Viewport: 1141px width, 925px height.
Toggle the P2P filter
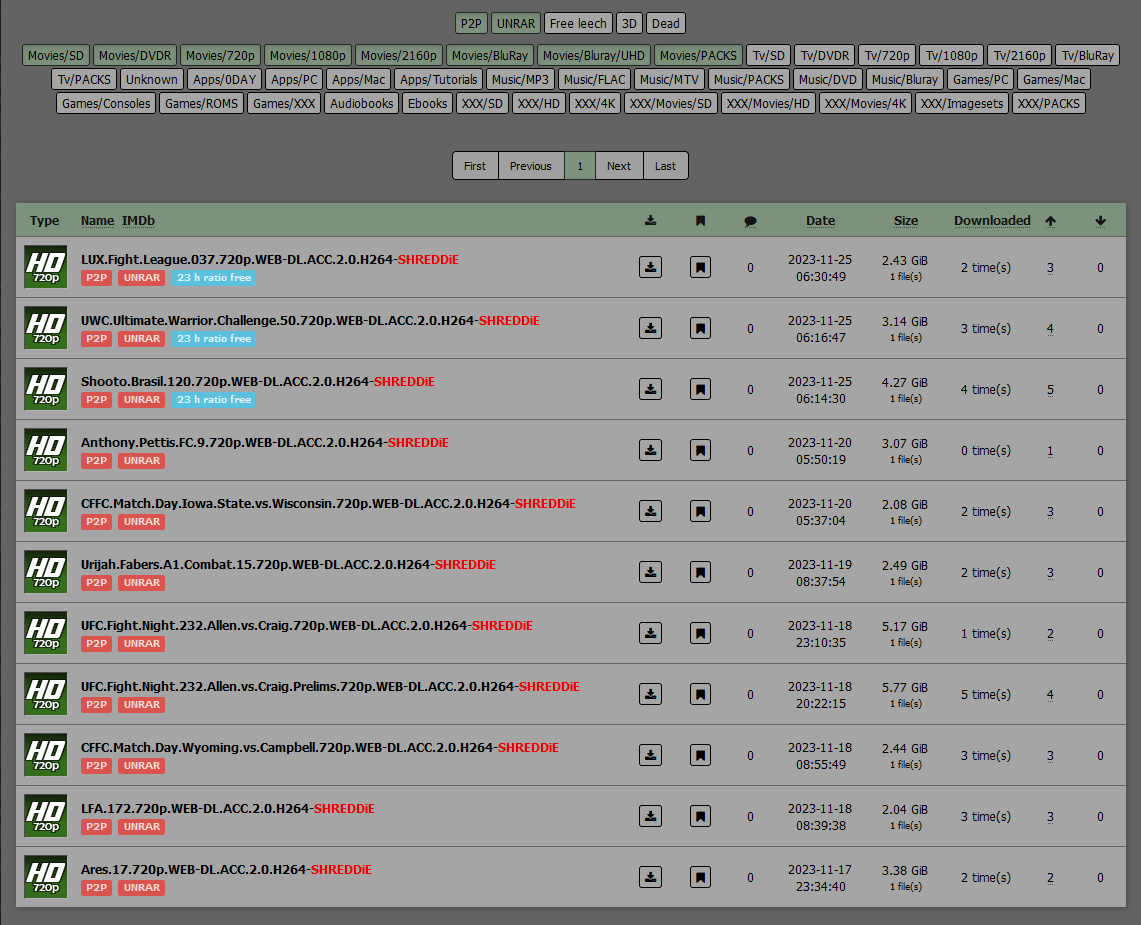pyautogui.click(x=470, y=23)
